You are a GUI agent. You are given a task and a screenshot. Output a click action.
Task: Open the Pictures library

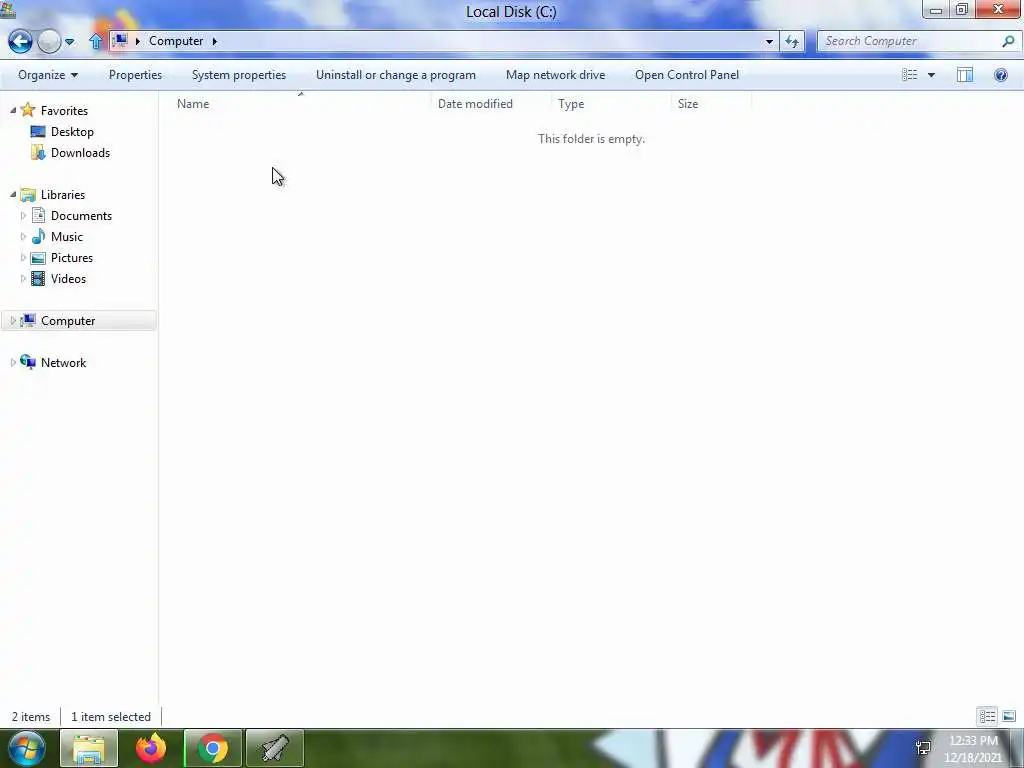point(72,258)
